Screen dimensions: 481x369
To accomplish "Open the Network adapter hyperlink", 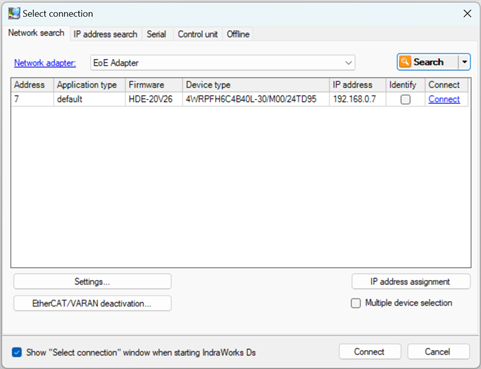I will tap(45, 63).
